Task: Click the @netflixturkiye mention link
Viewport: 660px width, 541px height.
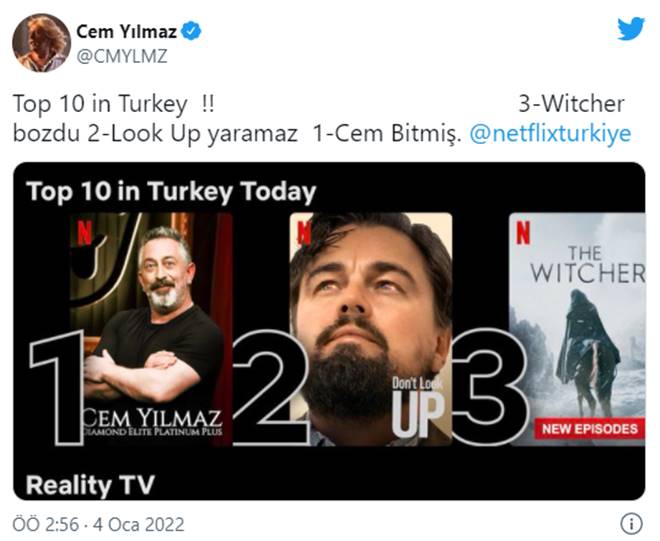Action: (550, 134)
